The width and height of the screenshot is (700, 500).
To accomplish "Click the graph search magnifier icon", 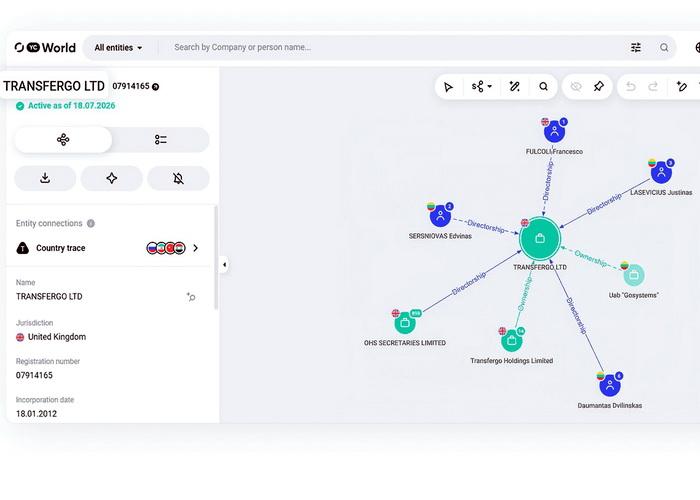I will [543, 86].
